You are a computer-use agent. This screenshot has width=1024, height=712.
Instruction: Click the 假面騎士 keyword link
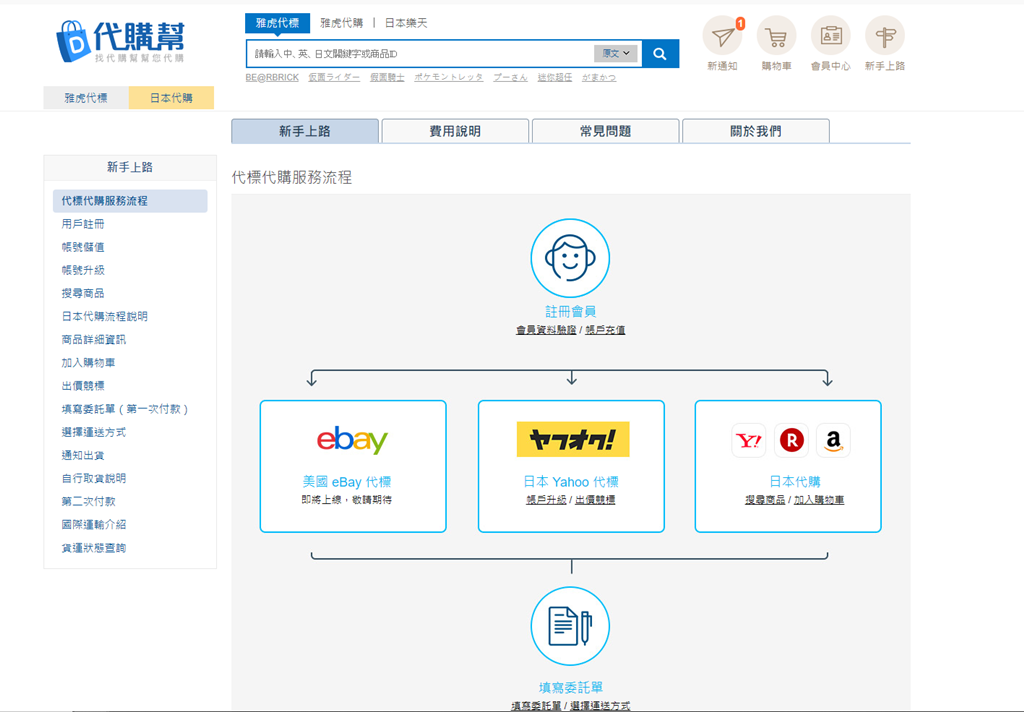coord(387,77)
